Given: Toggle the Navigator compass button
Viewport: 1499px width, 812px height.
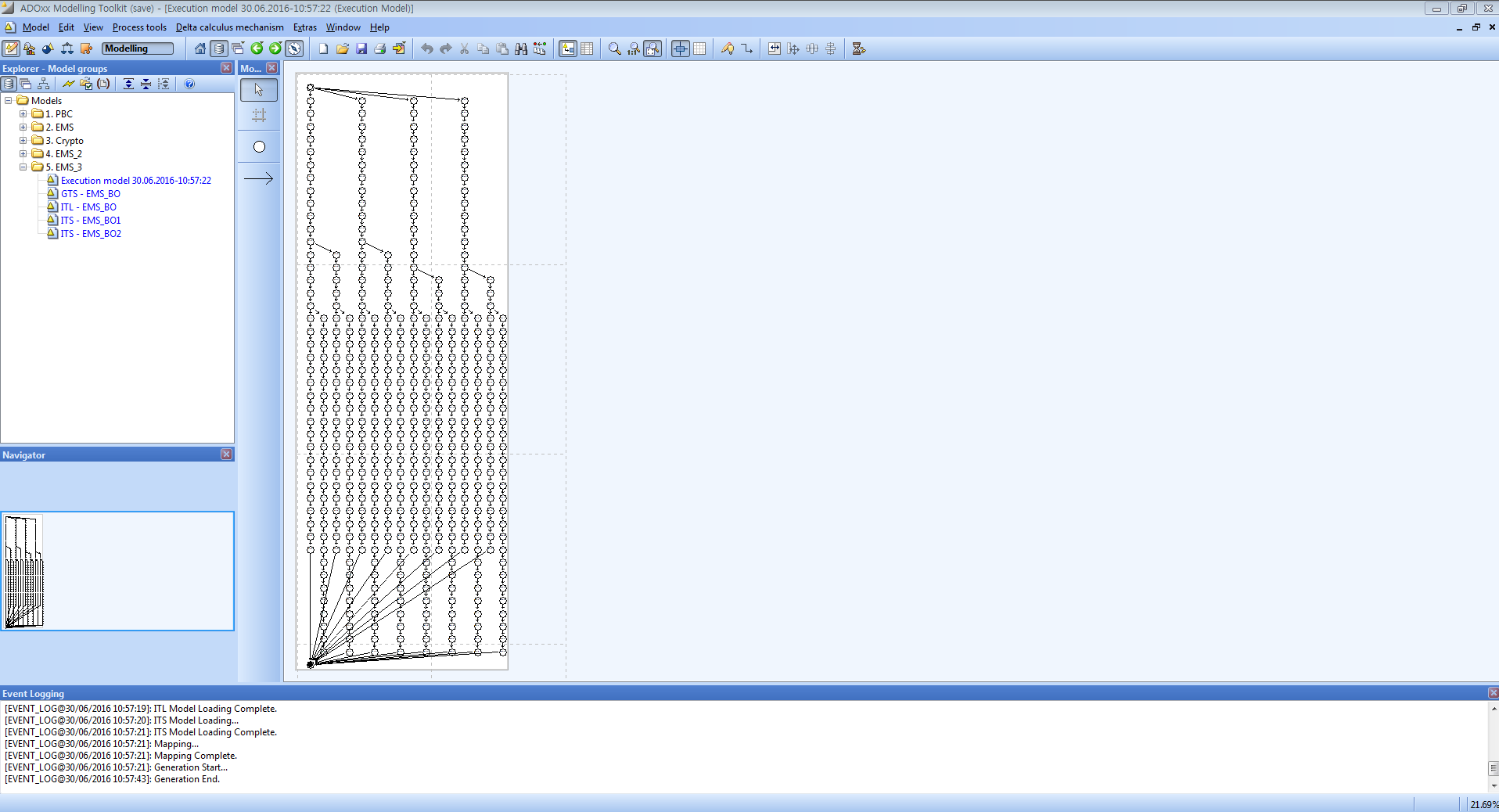Looking at the screenshot, I should tap(294, 49).
